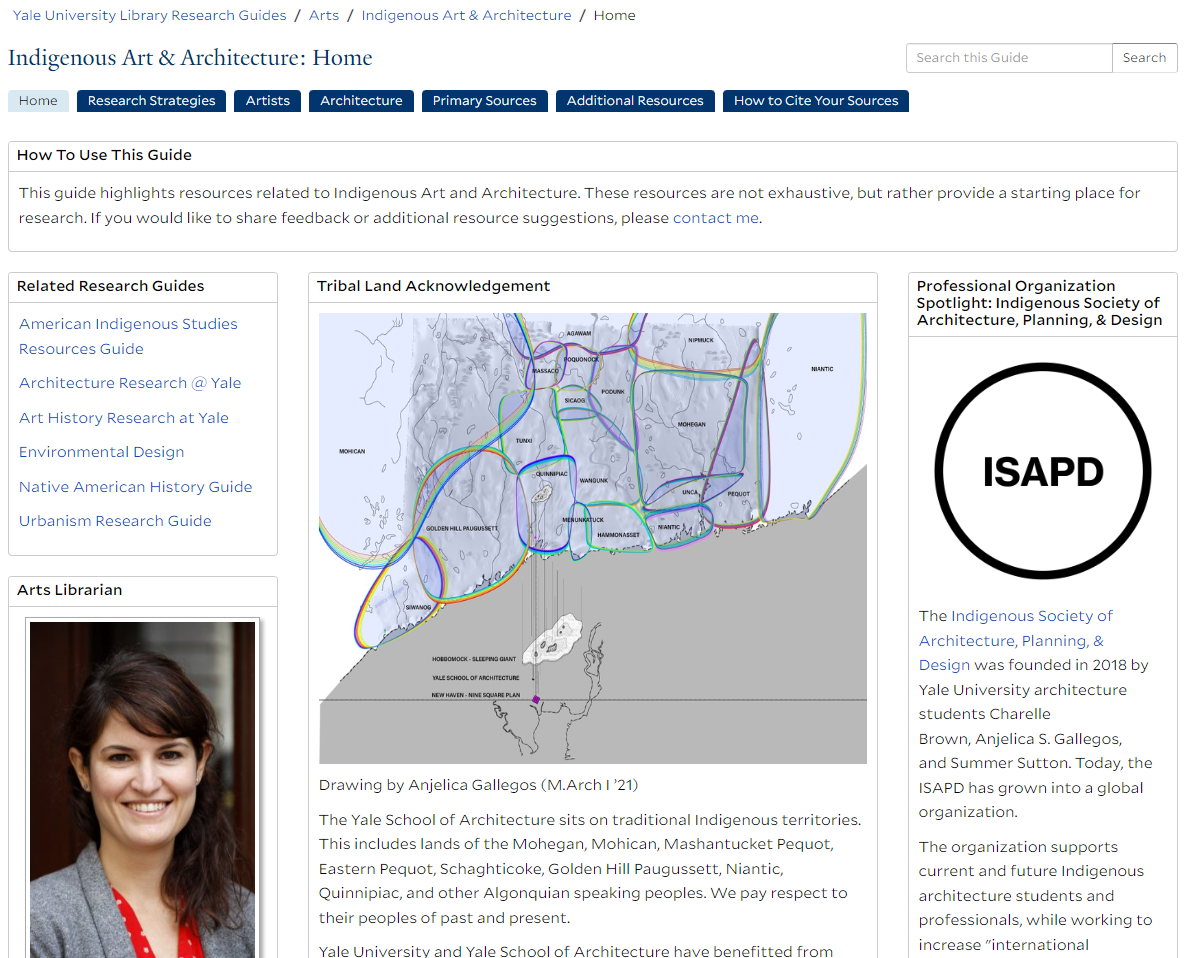Viewport: 1187px width, 958px height.
Task: Click the tribal land map drawing
Action: [593, 538]
